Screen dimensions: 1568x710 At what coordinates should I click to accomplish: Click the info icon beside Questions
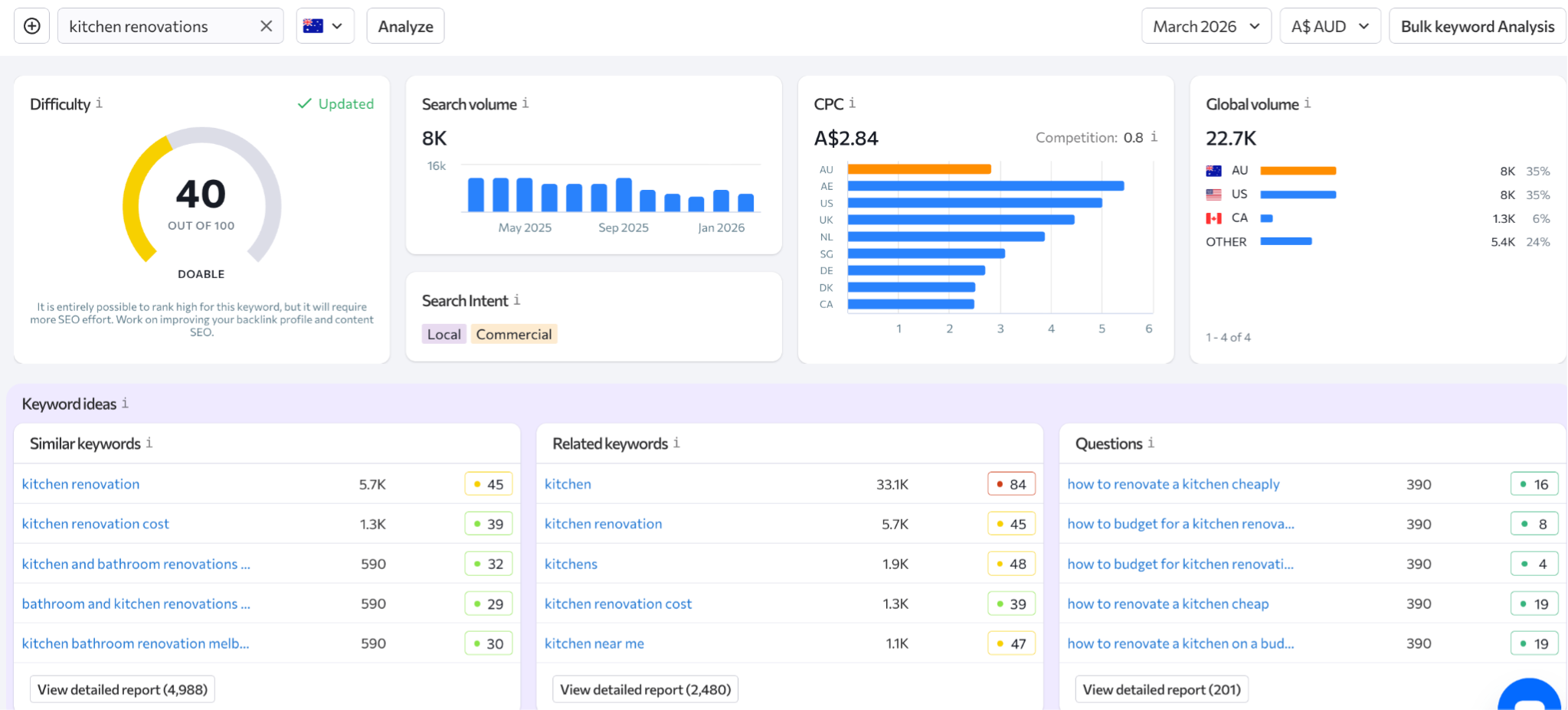1151,443
